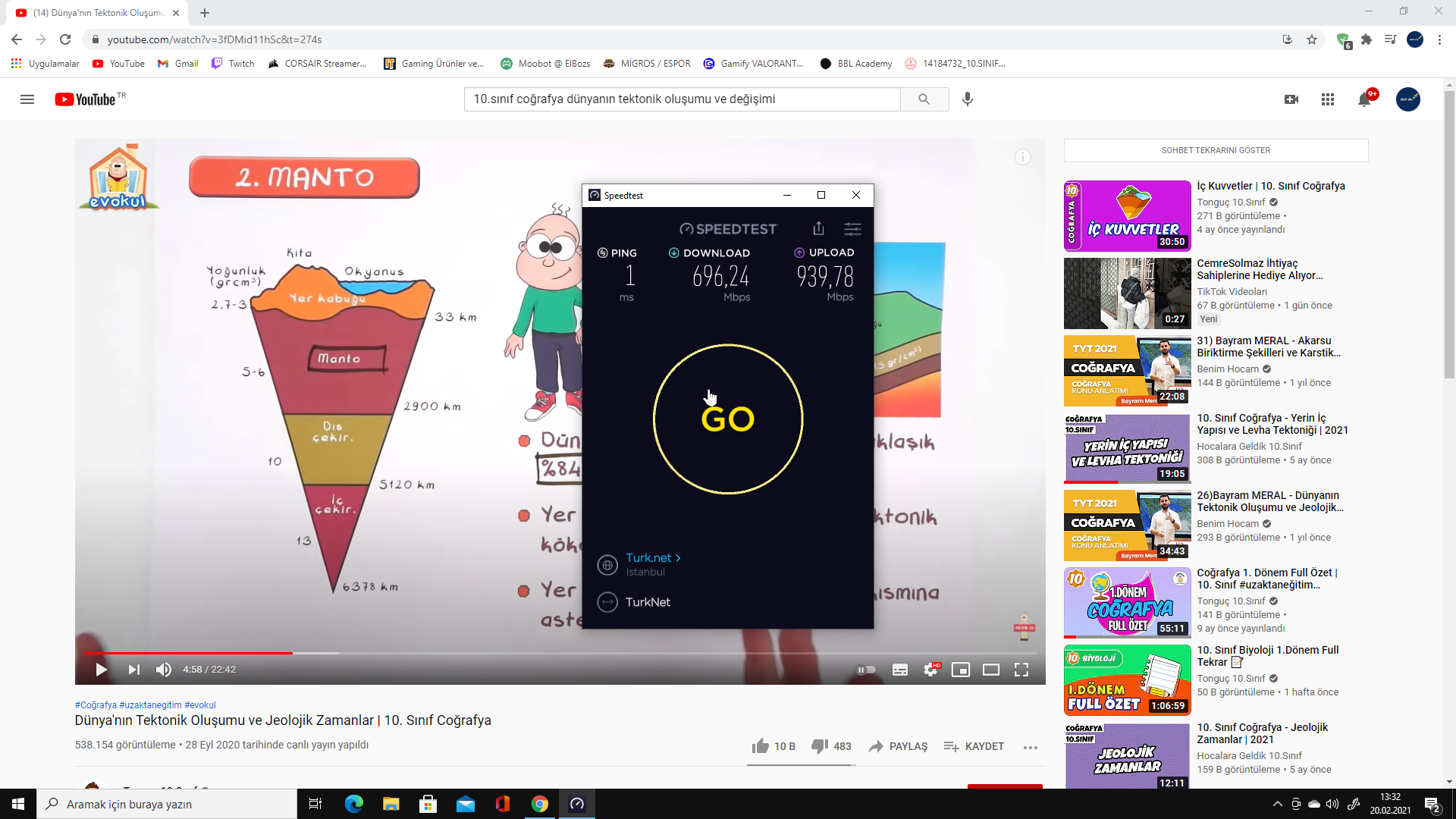
Task: Open Gmail bookmark
Action: [178, 64]
